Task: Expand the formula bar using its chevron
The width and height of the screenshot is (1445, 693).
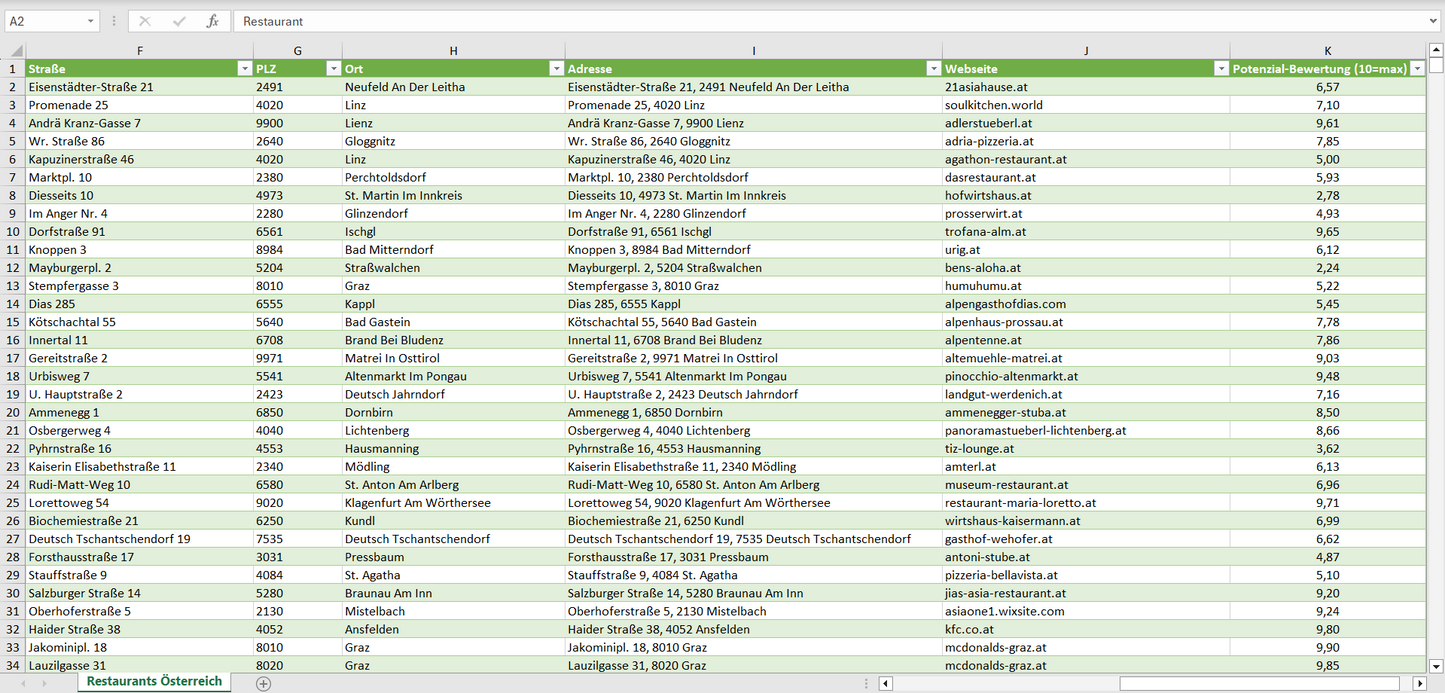Action: pos(1434,21)
